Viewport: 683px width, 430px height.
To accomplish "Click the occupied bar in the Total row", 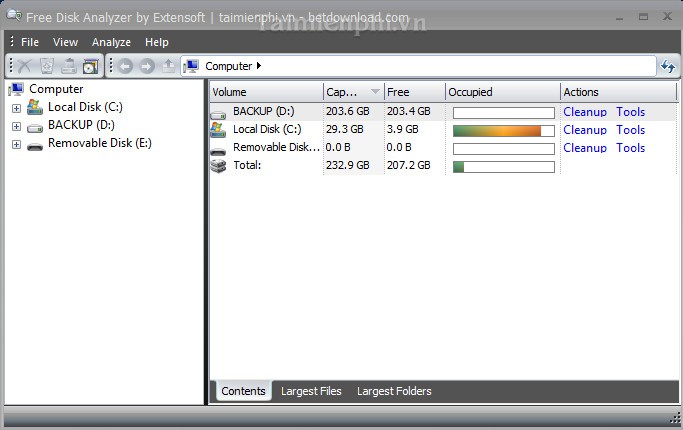I will point(504,167).
